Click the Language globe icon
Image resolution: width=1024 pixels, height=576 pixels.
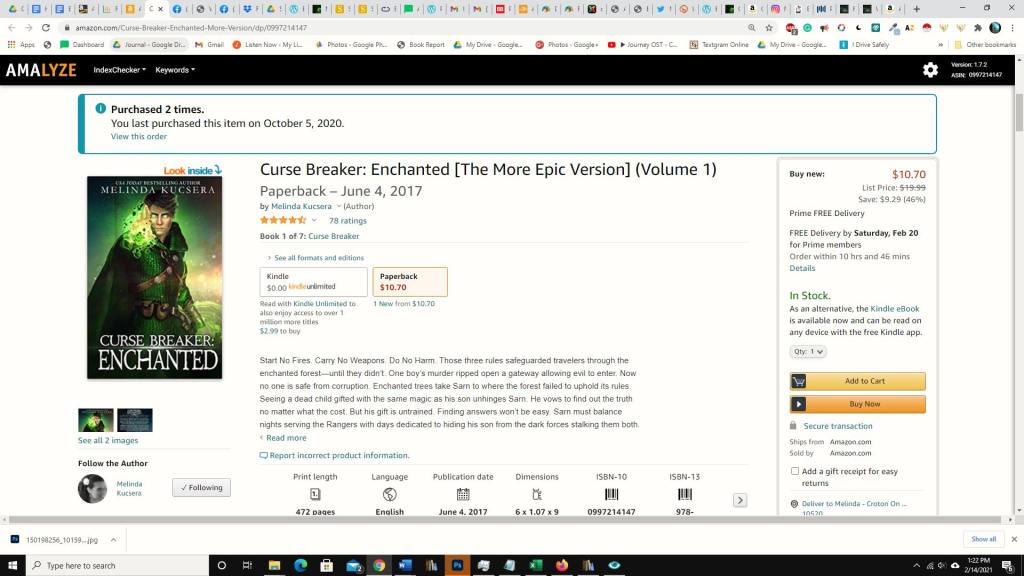coord(389,494)
